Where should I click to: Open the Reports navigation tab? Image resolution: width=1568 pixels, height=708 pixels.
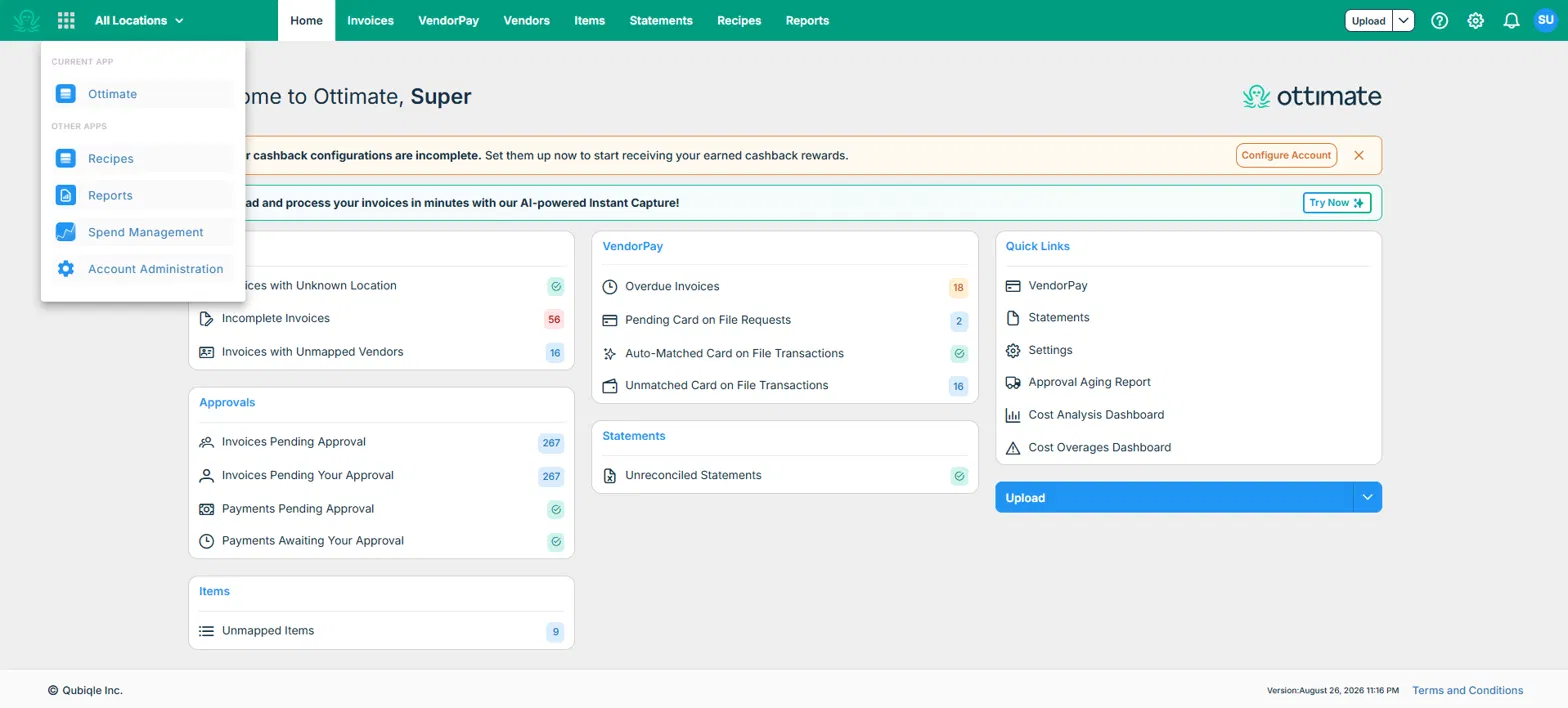[807, 20]
